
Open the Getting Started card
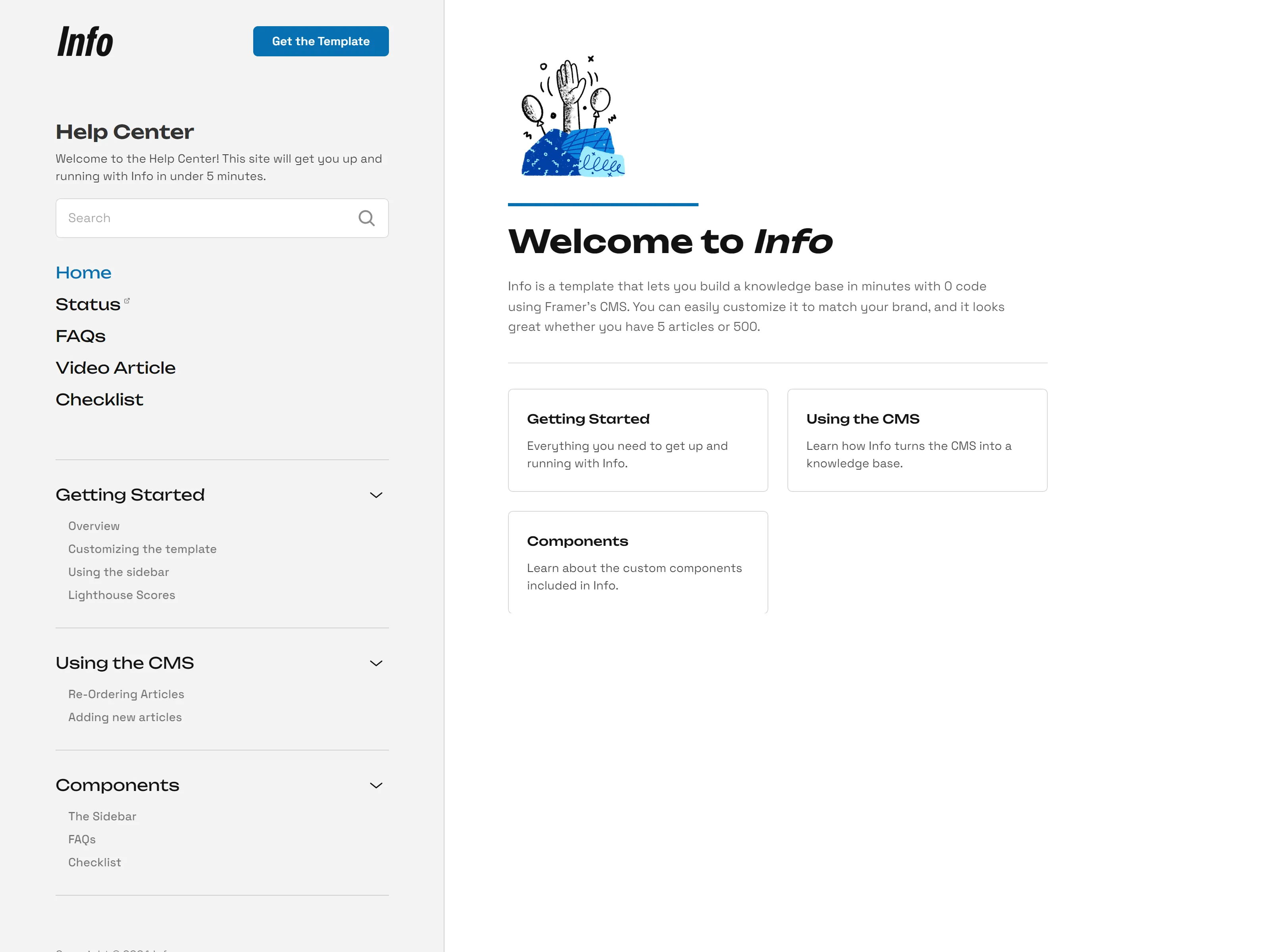click(638, 440)
